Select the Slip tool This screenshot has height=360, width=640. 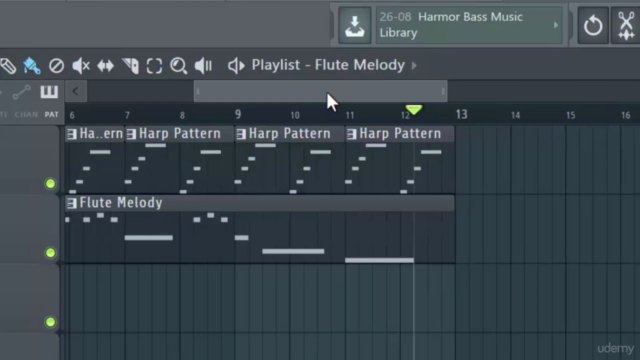105,66
